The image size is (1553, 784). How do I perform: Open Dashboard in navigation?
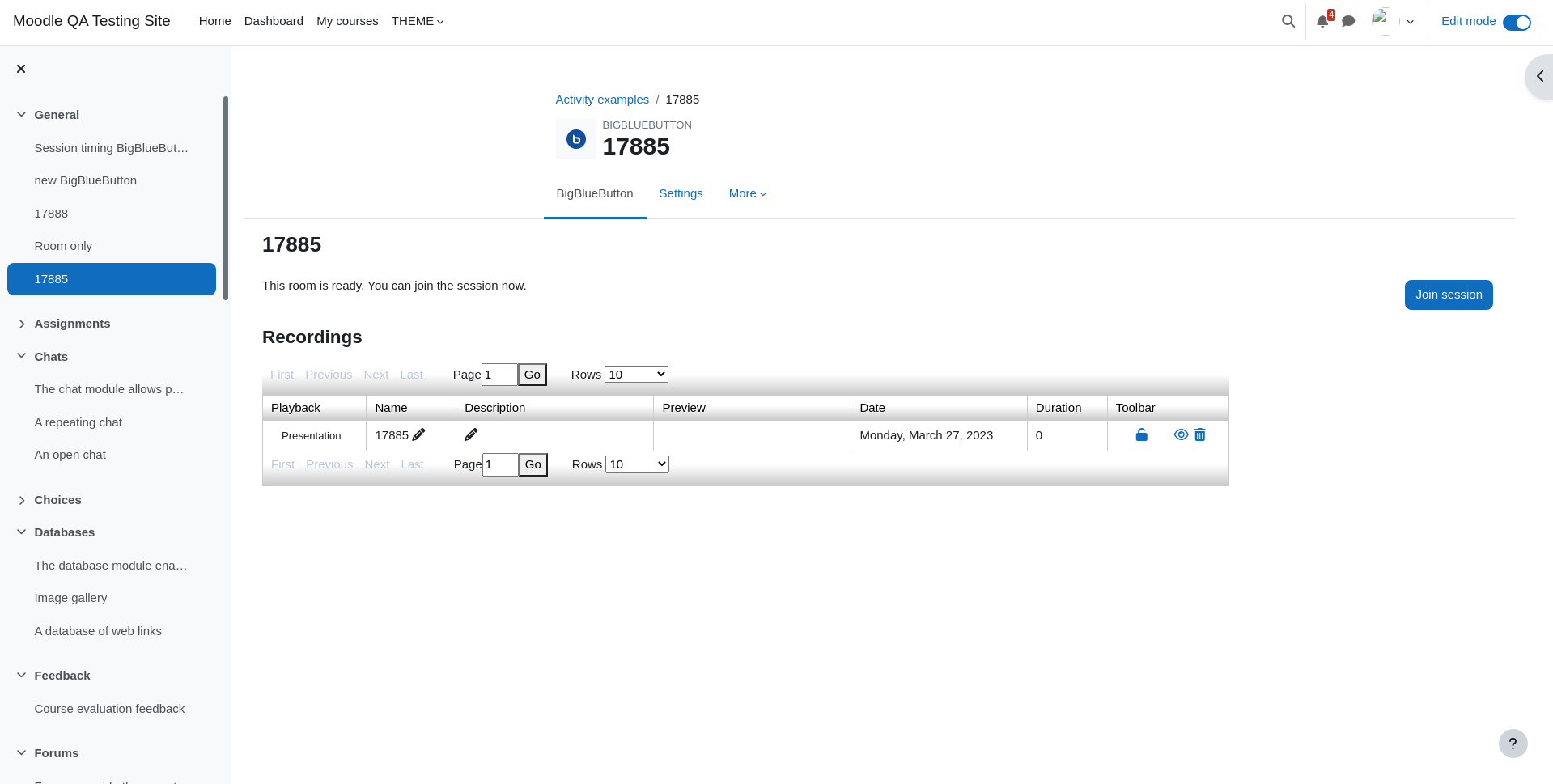tap(274, 21)
